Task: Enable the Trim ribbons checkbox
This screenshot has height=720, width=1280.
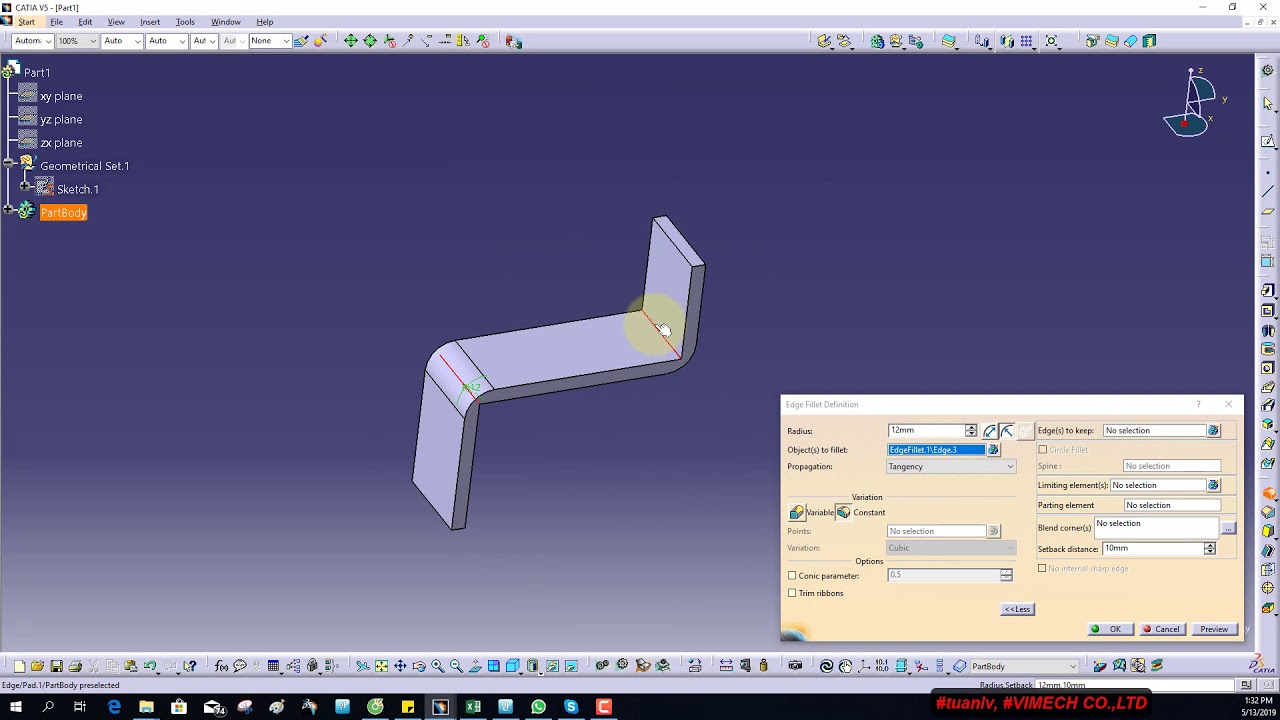Action: (792, 593)
